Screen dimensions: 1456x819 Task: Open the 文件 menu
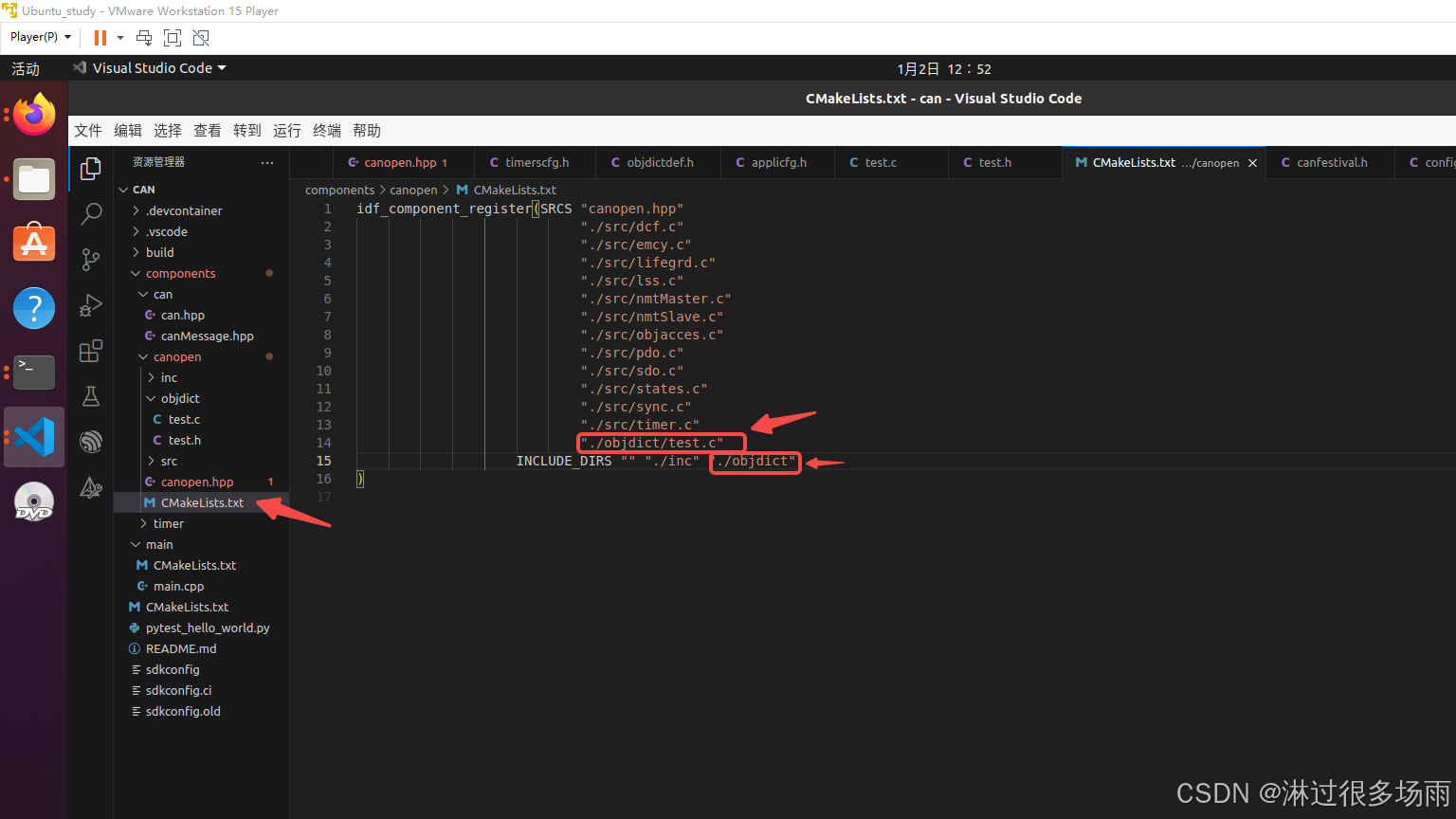click(x=88, y=131)
